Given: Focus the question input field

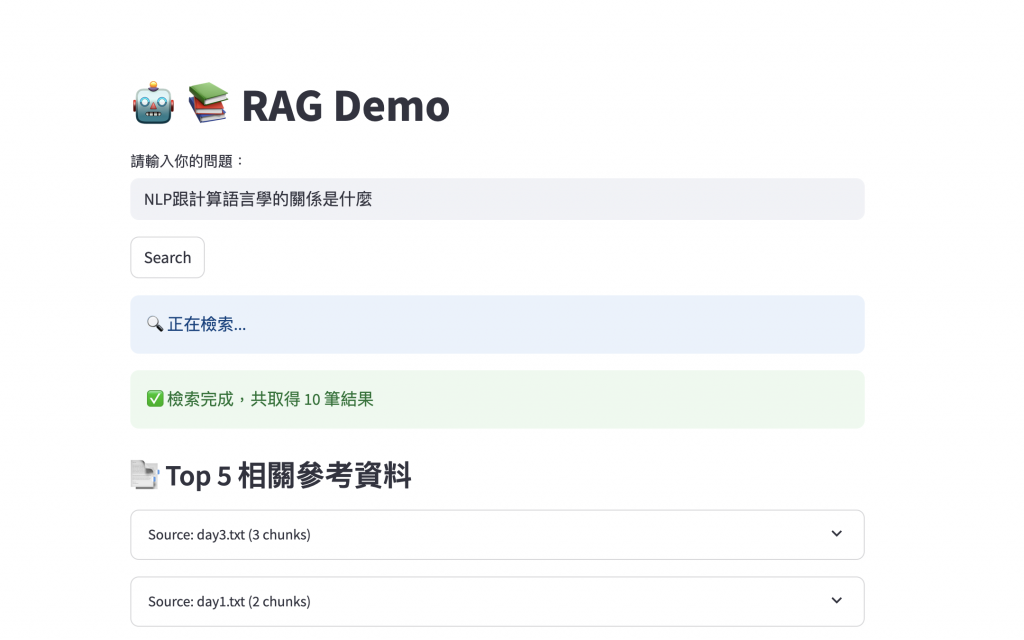Looking at the screenshot, I should pyautogui.click(x=497, y=199).
